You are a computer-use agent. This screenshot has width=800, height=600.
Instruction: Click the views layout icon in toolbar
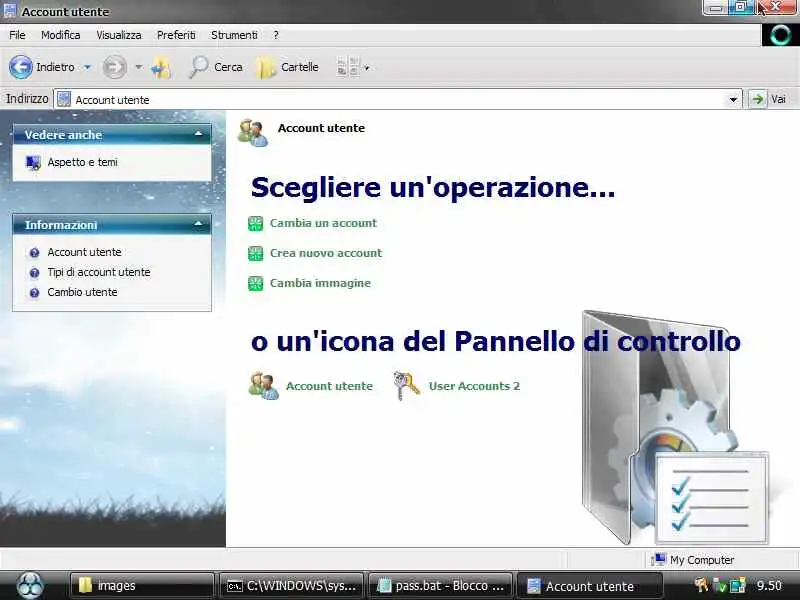pyautogui.click(x=348, y=67)
